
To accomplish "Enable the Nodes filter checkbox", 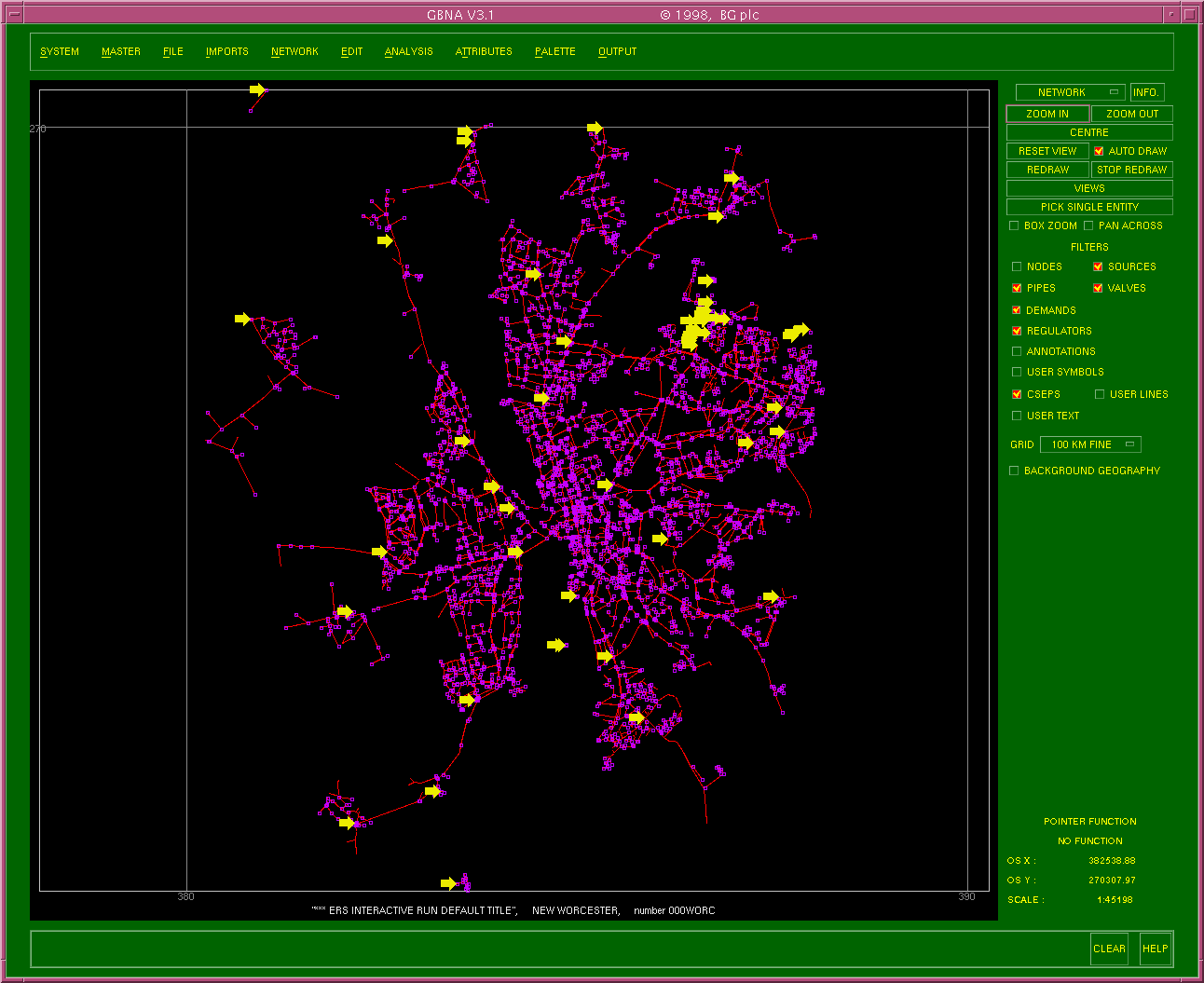I will point(1017,266).
